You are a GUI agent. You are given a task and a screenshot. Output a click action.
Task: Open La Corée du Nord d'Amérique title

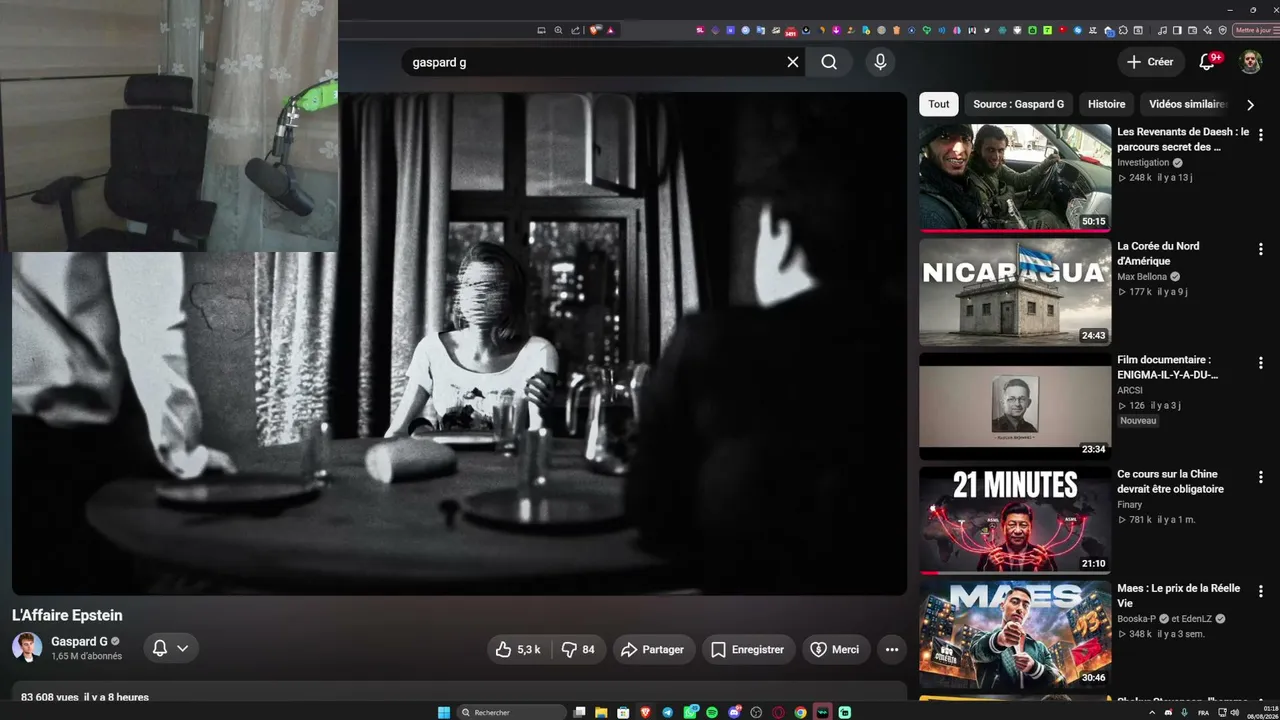pos(1158,253)
